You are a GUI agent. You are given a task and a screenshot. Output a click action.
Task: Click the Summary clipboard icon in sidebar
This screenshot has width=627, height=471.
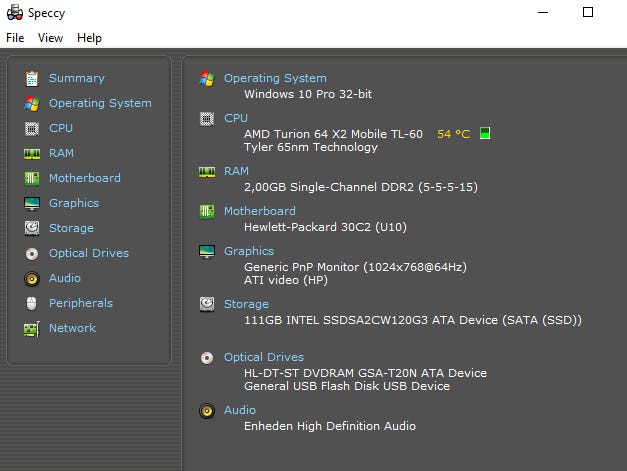(31, 78)
